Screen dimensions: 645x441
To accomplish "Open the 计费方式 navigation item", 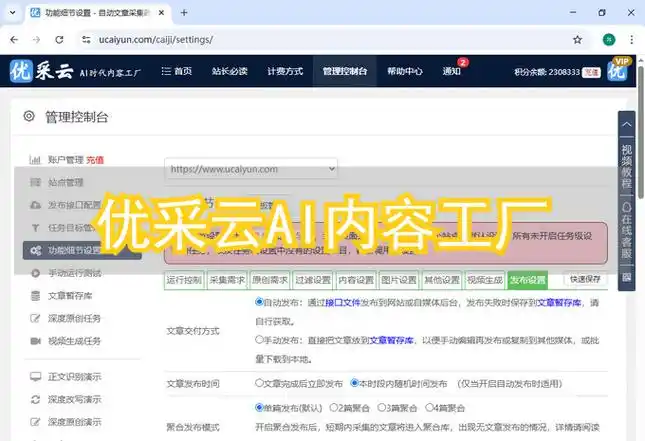I will [285, 71].
